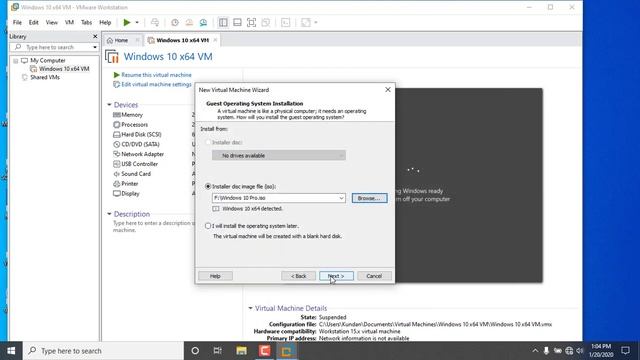The height and width of the screenshot is (360, 640).
Task: Open the Edit menu
Action: [33, 22]
